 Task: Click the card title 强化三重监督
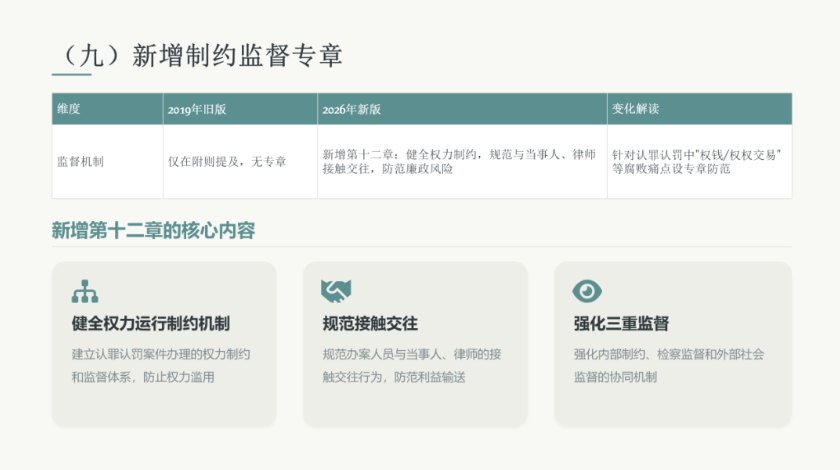tap(621, 324)
